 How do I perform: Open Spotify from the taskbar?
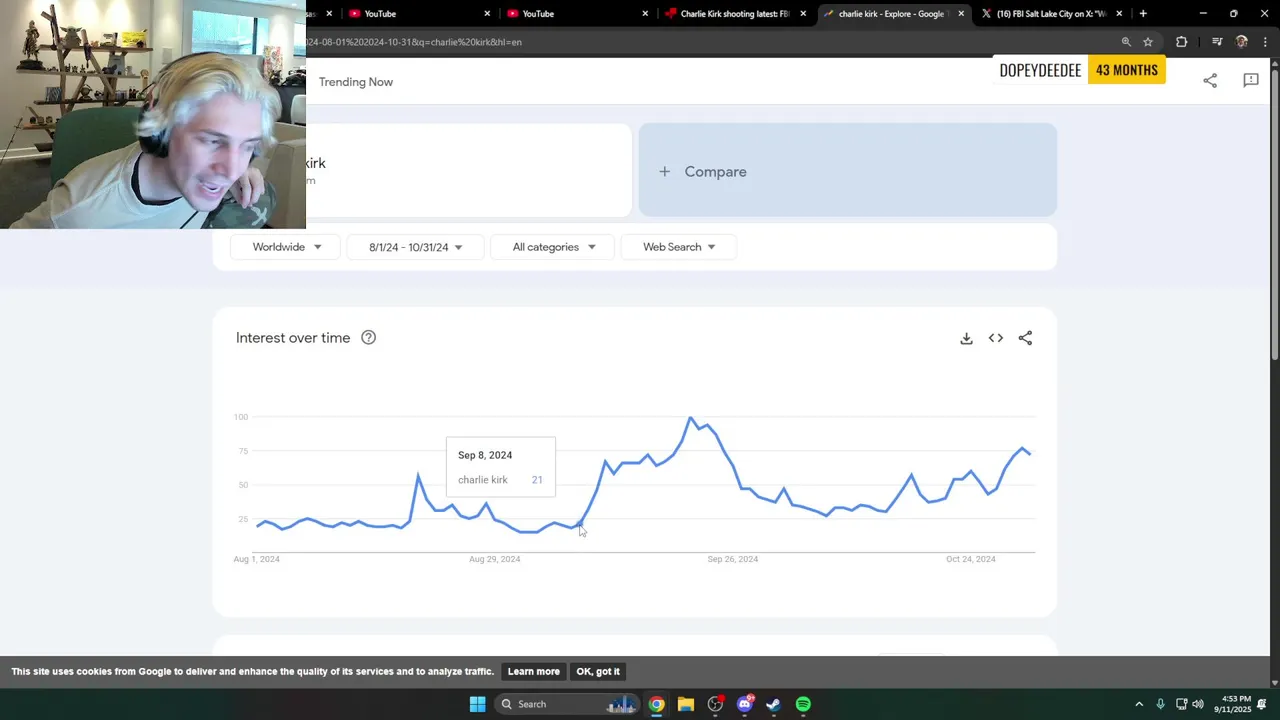803,704
